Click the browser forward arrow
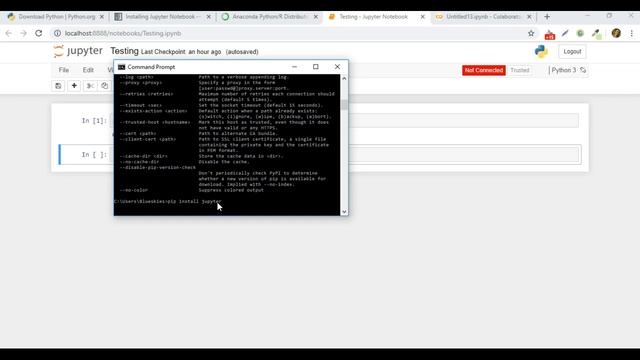 click(x=23, y=33)
